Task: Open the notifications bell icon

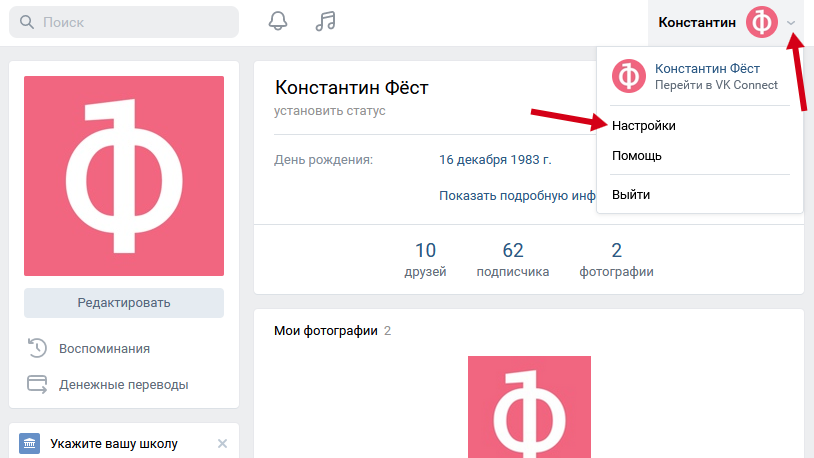Action: click(278, 21)
